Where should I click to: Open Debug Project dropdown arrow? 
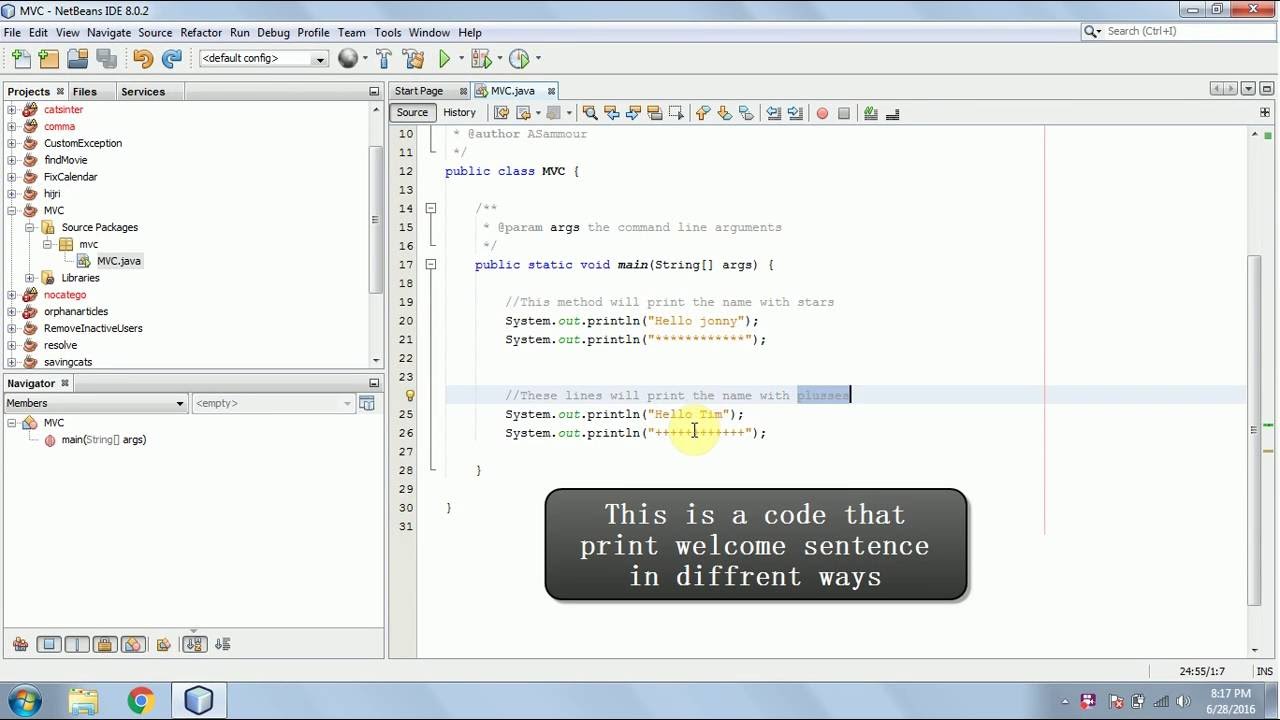point(499,59)
